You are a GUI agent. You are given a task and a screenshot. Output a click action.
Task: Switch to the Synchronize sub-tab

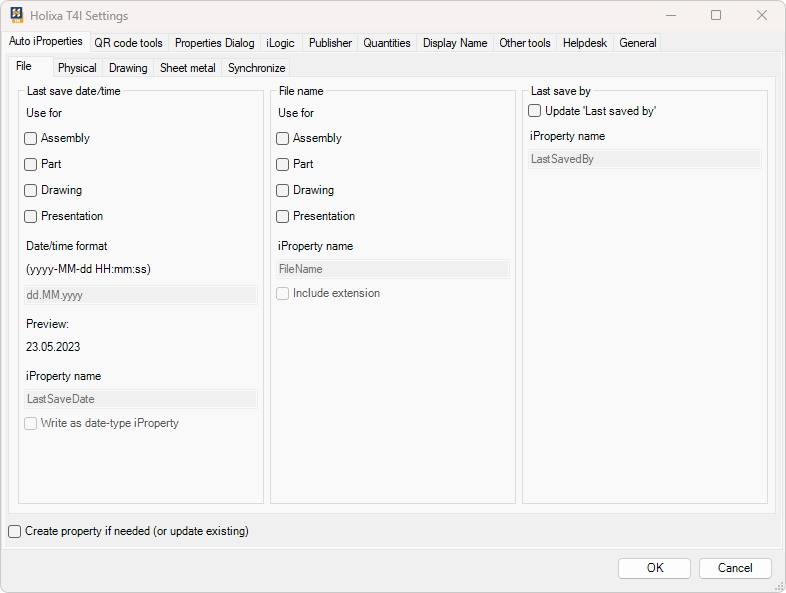click(256, 68)
